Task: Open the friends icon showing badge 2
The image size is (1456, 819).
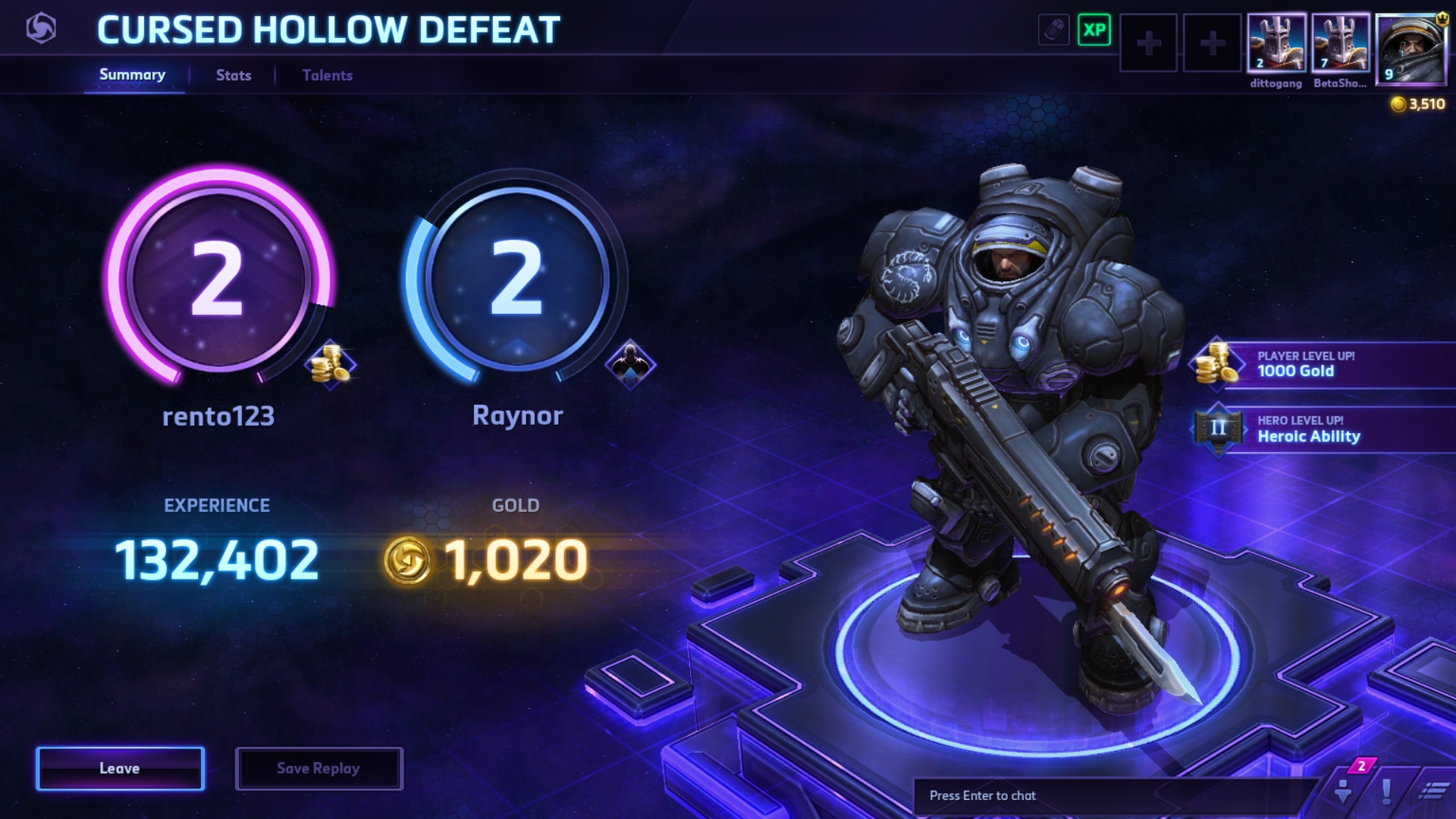Action: 1343,790
